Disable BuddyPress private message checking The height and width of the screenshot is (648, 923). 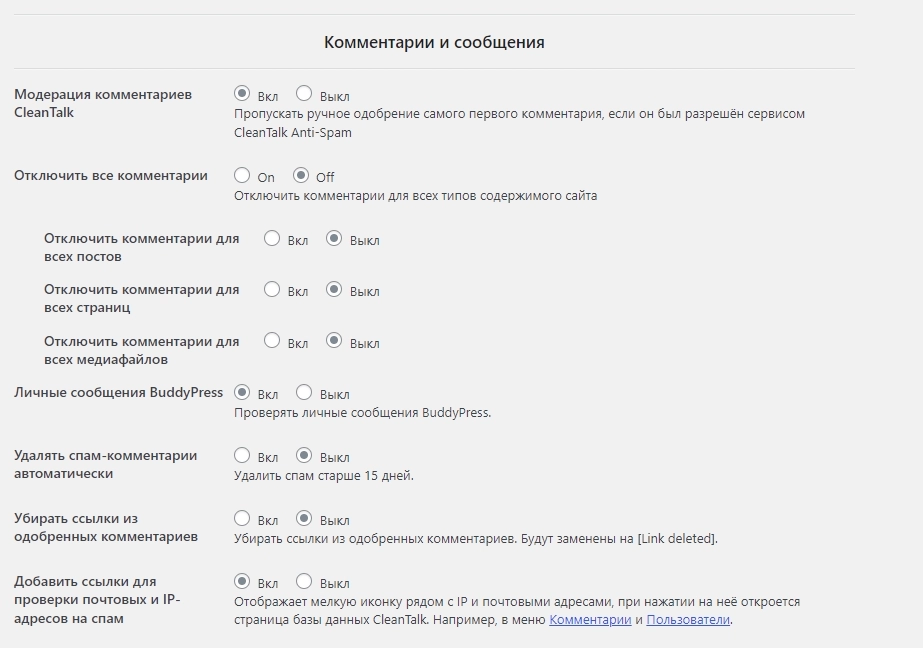(x=304, y=393)
